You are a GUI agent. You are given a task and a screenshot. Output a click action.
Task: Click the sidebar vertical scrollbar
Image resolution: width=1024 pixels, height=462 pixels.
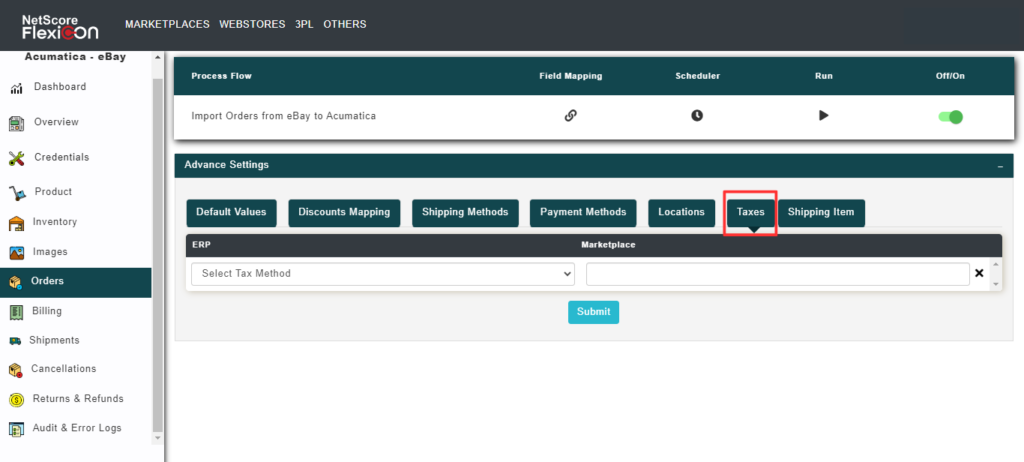157,250
